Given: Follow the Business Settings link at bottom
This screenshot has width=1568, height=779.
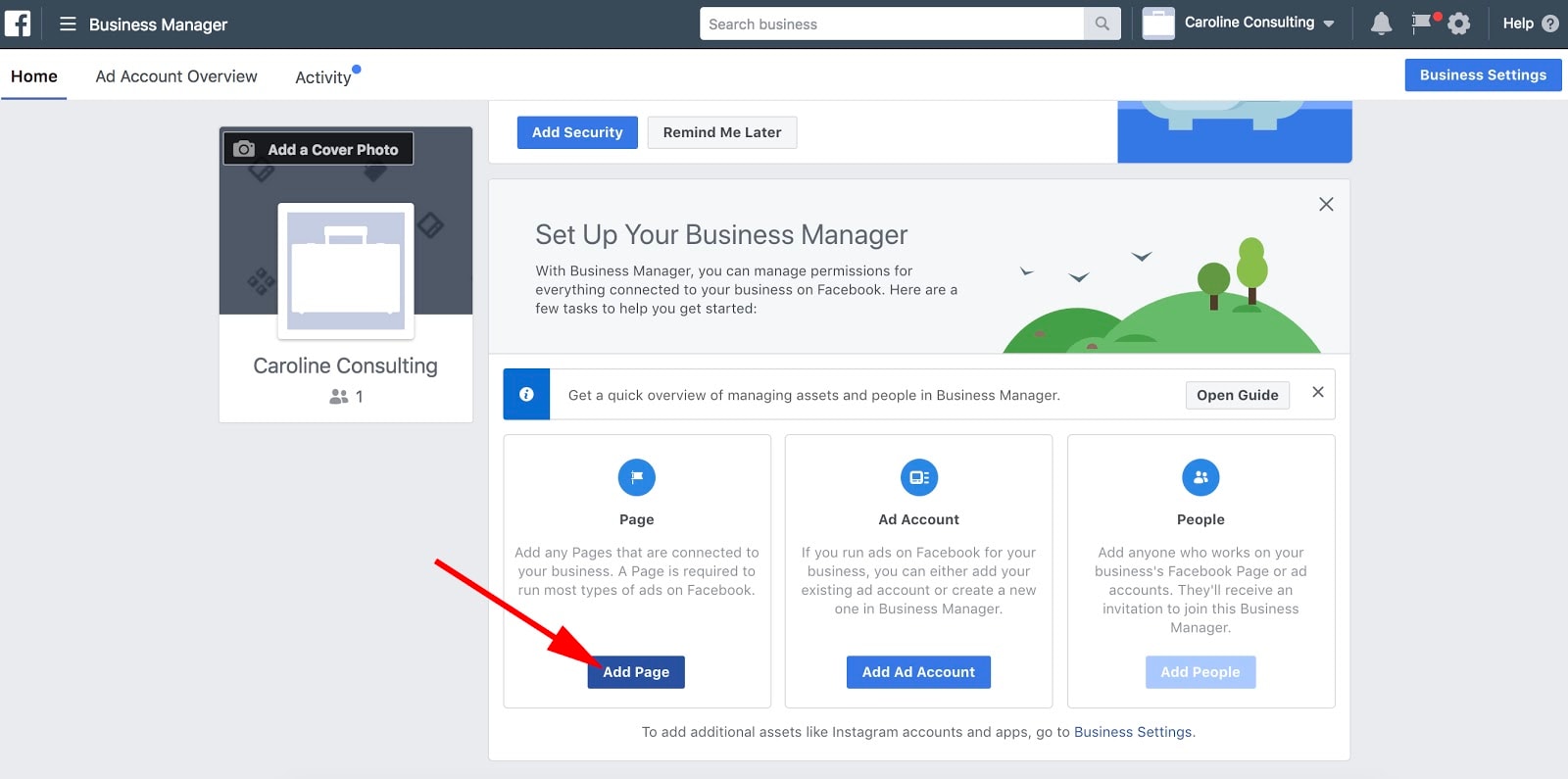Looking at the screenshot, I should pos(1133,732).
